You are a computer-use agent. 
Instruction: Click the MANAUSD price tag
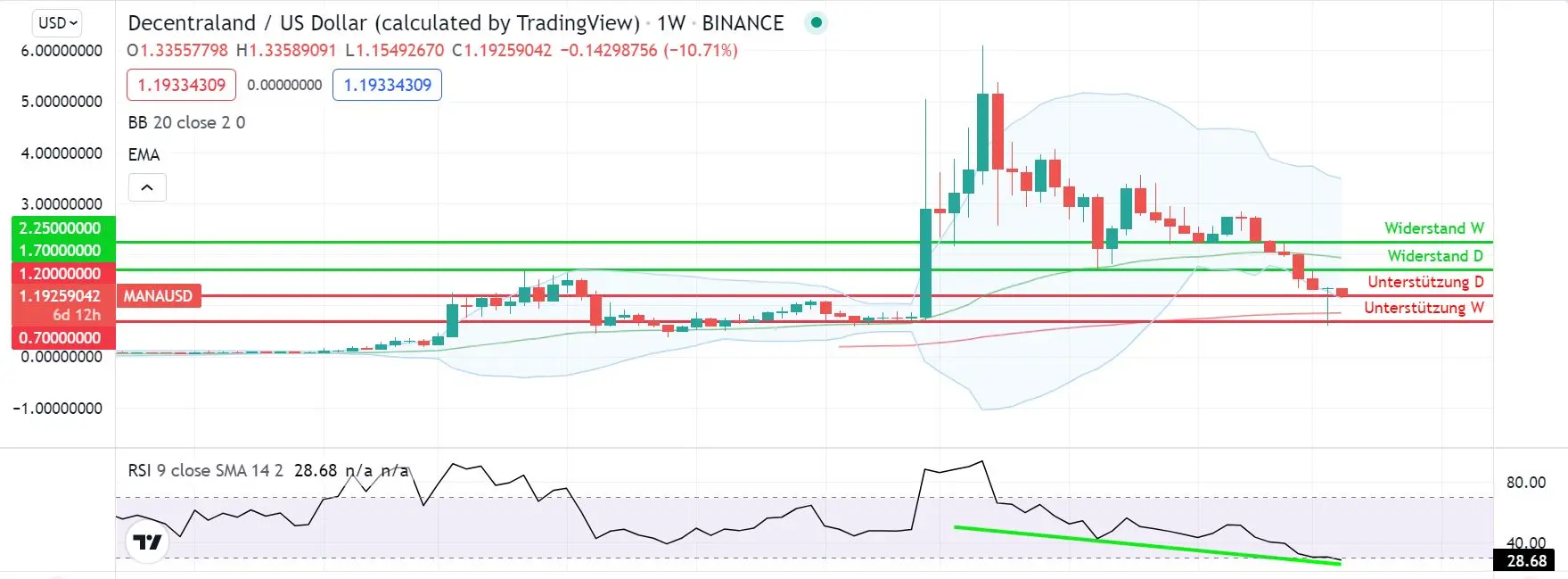[x=158, y=296]
